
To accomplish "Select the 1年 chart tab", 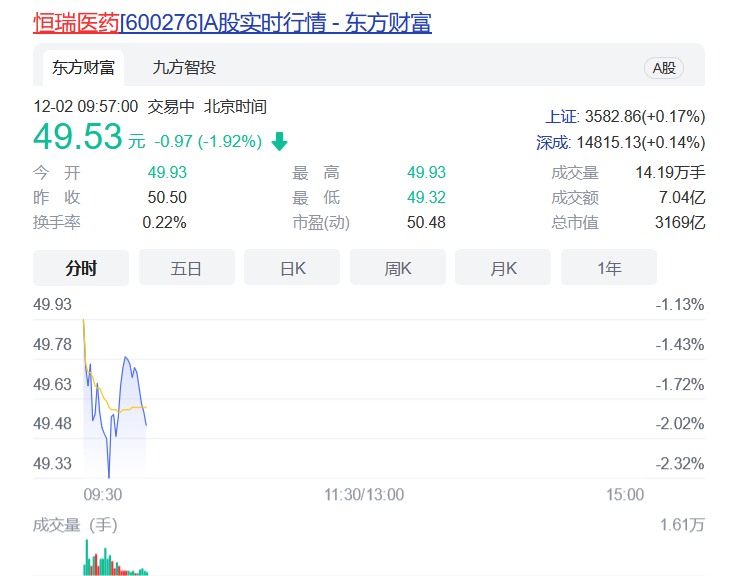I will [609, 268].
